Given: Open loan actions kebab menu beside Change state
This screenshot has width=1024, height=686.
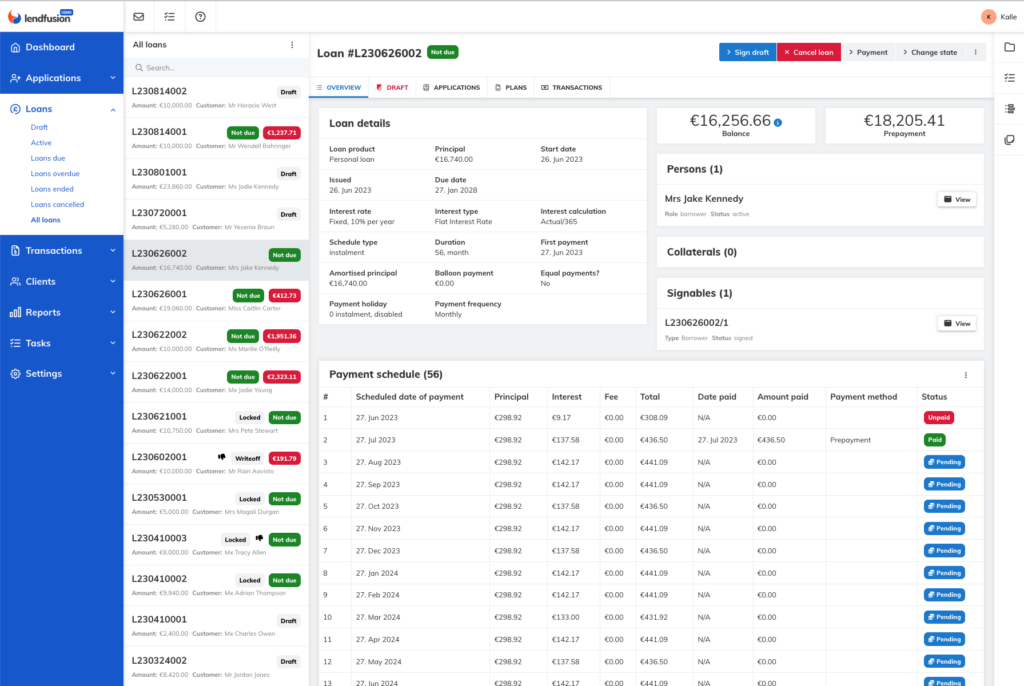Looking at the screenshot, I should (975, 52).
